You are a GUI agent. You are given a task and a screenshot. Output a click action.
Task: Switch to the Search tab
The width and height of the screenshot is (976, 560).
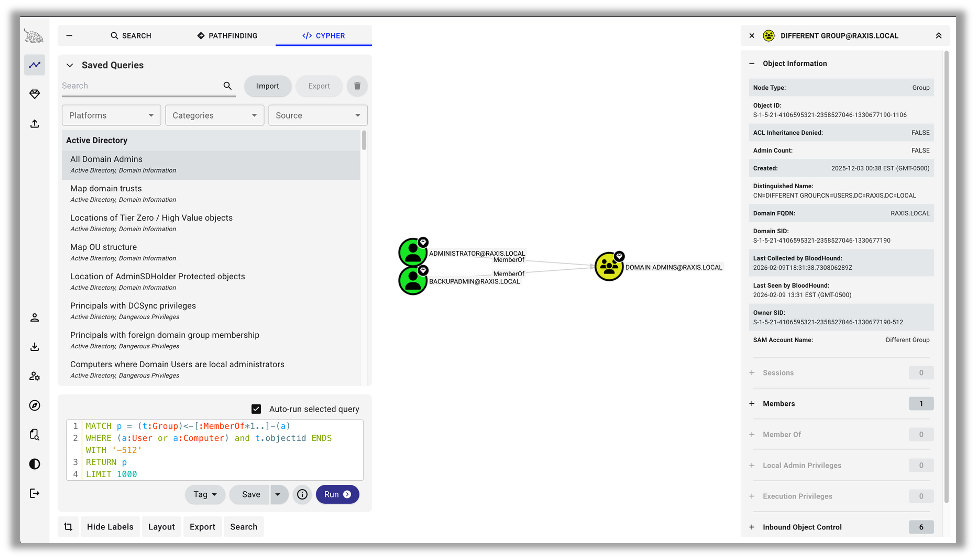131,35
